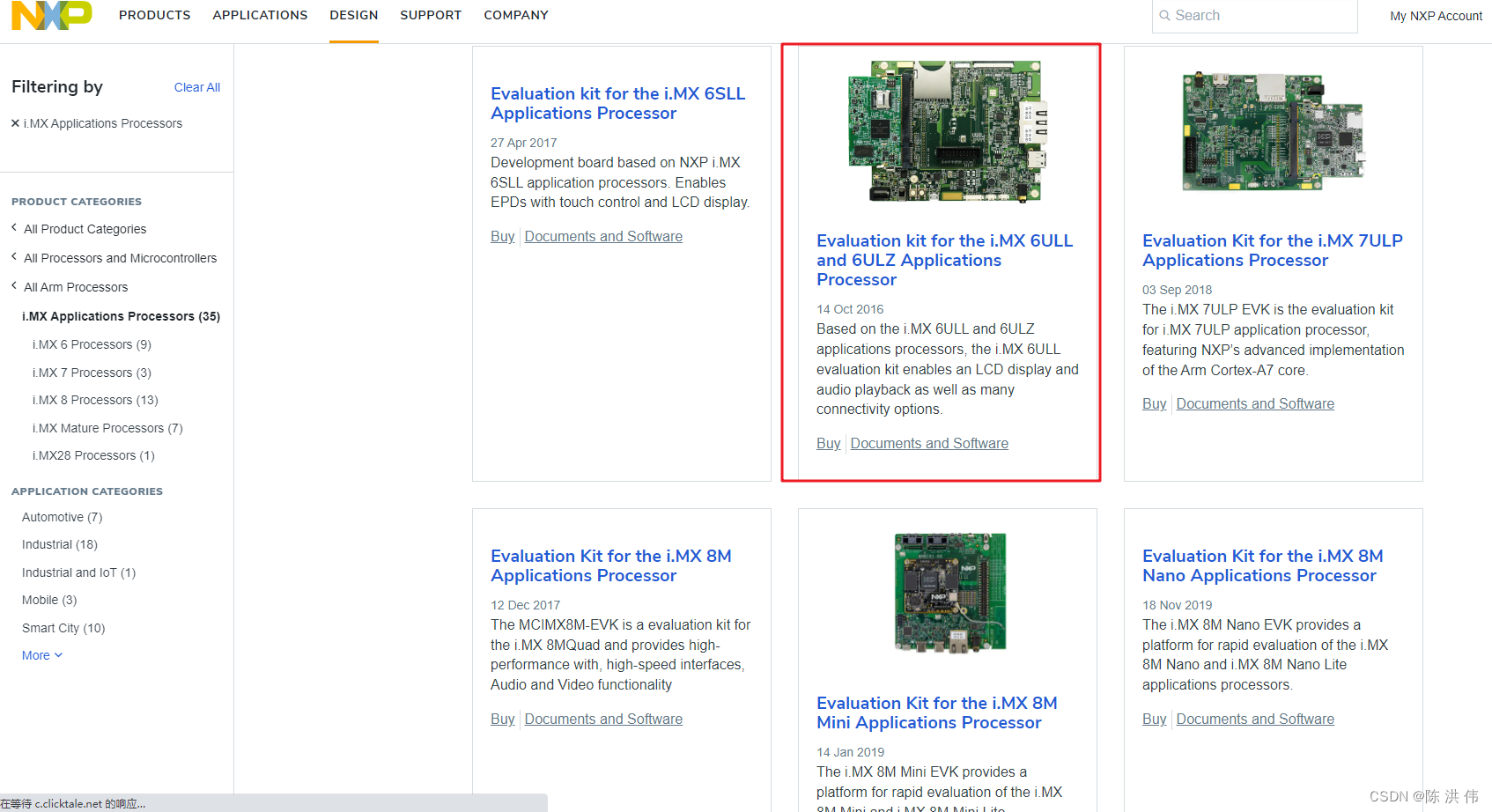Open Documents and Software for i.MX 7ULP kit
1492x812 pixels.
click(x=1255, y=403)
